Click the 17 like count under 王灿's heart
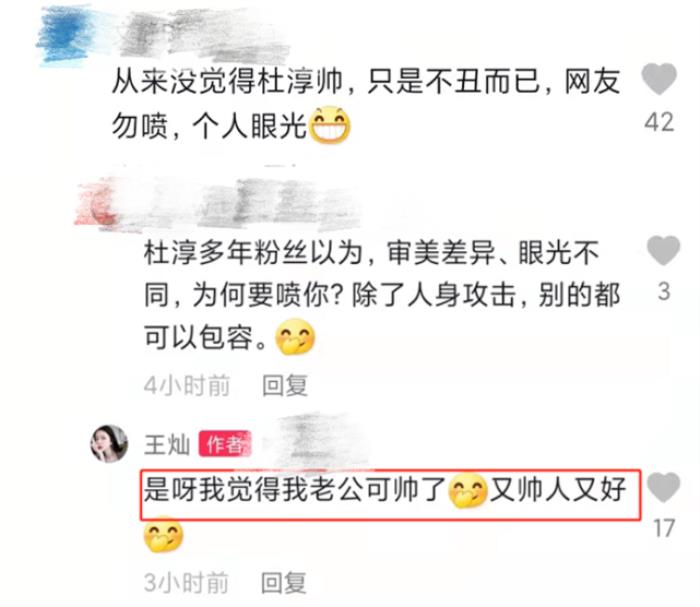Screen dimensions: 700x607 pyautogui.click(x=664, y=528)
